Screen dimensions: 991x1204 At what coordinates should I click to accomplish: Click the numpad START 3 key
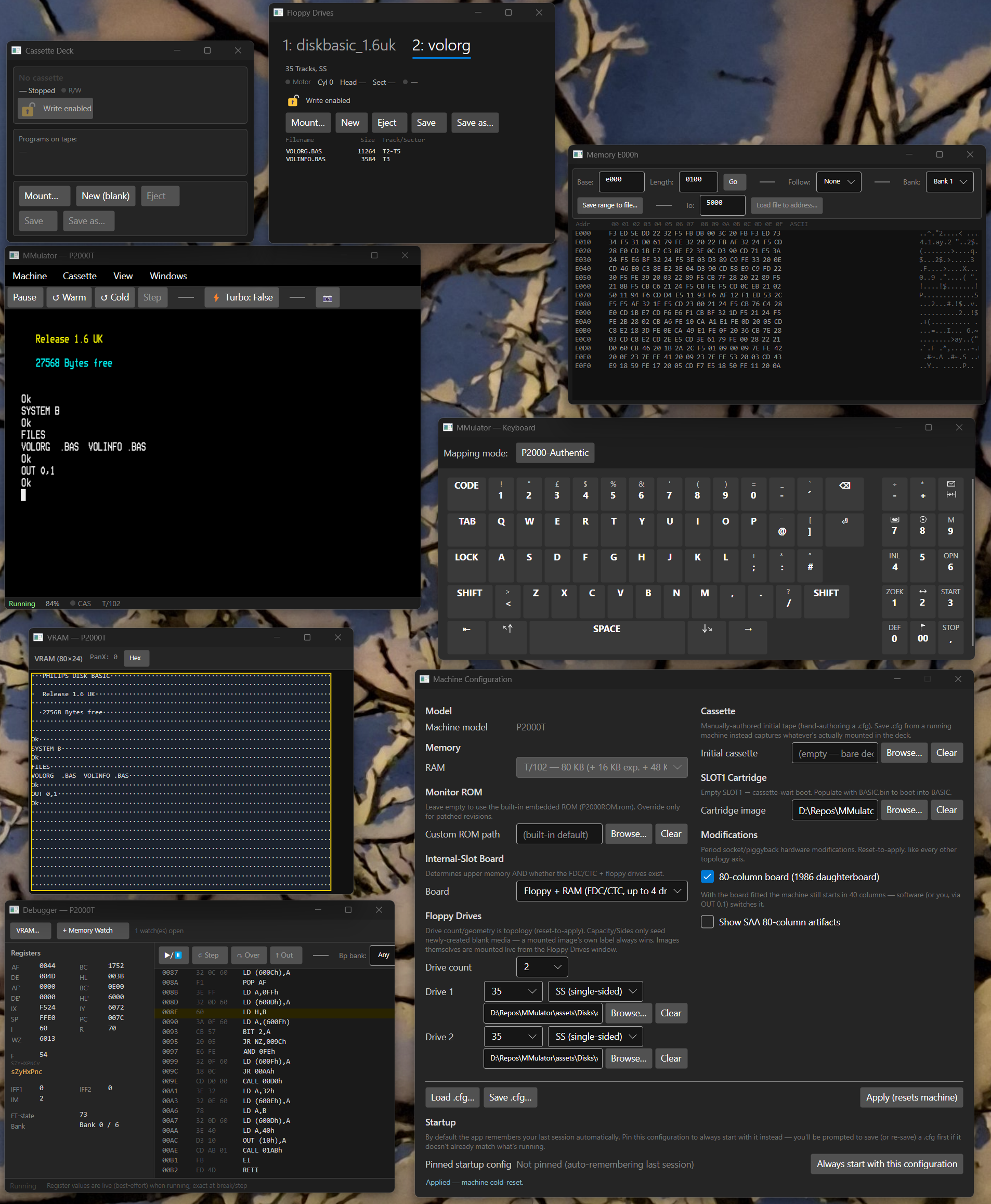click(x=950, y=601)
